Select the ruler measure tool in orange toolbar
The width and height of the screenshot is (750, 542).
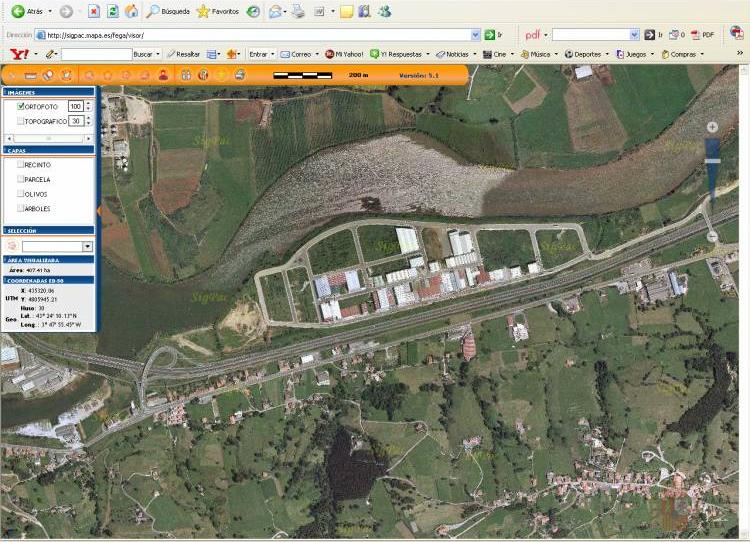[x=30, y=75]
